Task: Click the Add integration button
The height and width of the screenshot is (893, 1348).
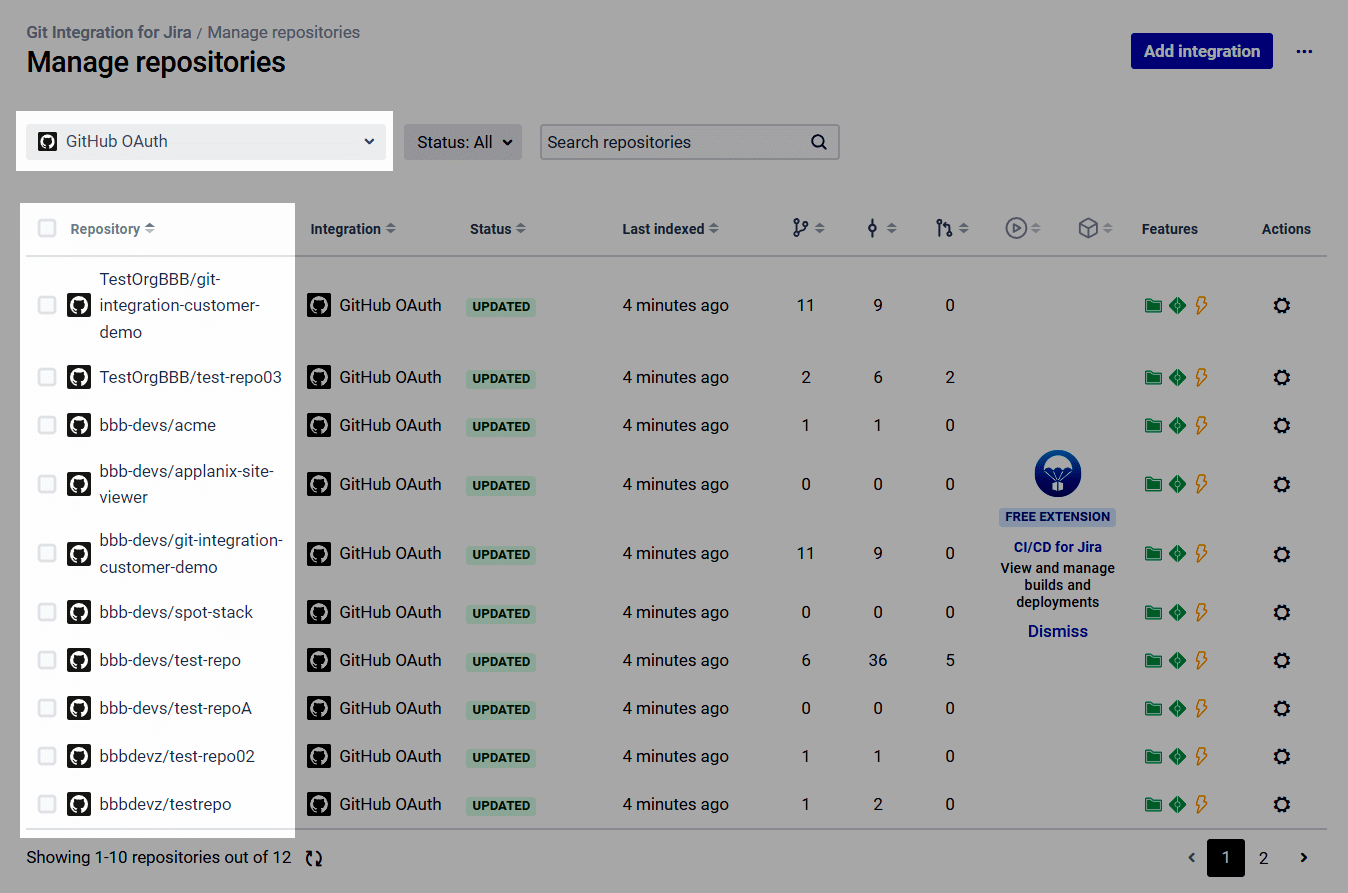Action: click(x=1201, y=51)
